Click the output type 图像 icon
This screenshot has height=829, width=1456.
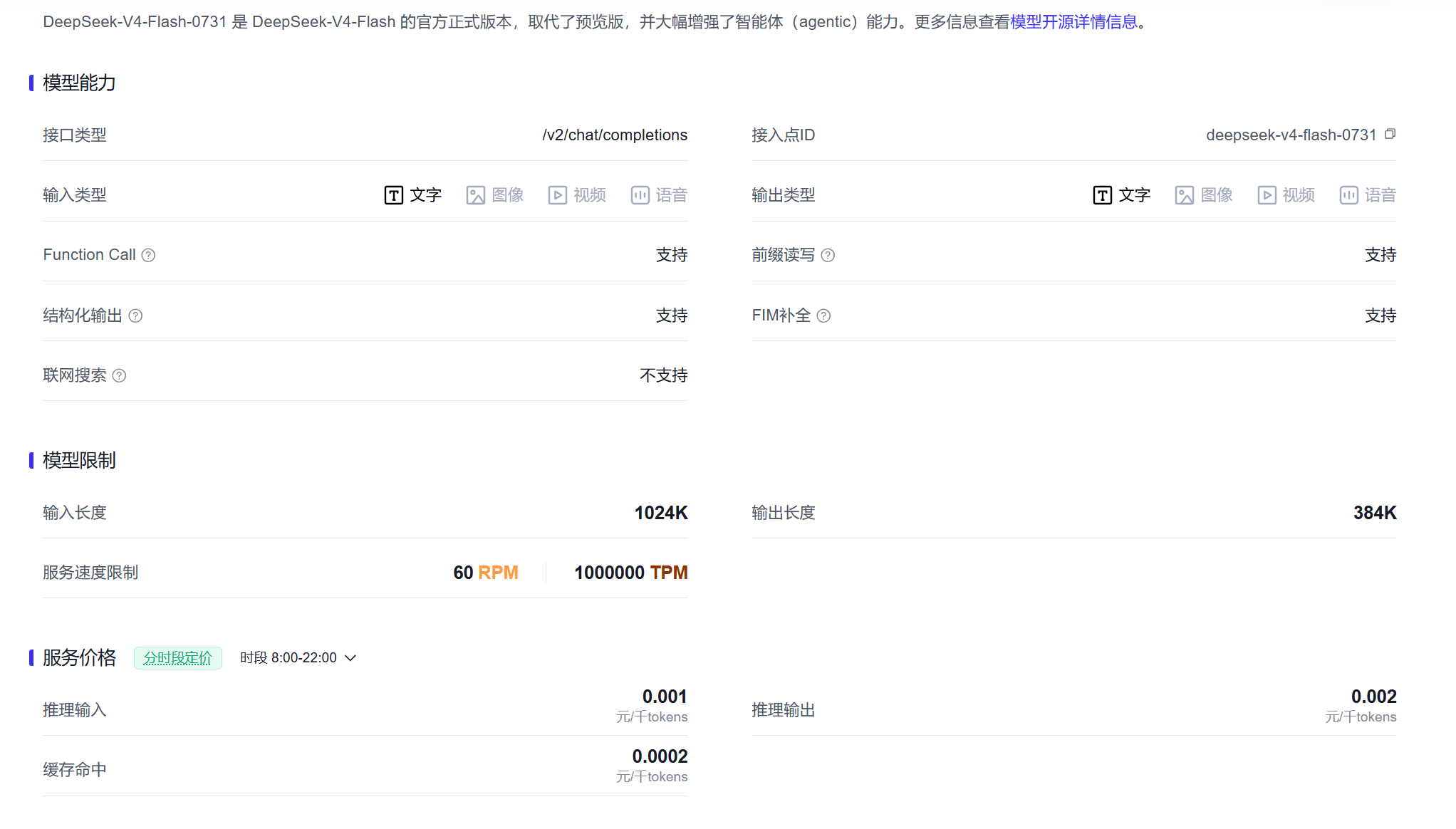pos(1185,195)
